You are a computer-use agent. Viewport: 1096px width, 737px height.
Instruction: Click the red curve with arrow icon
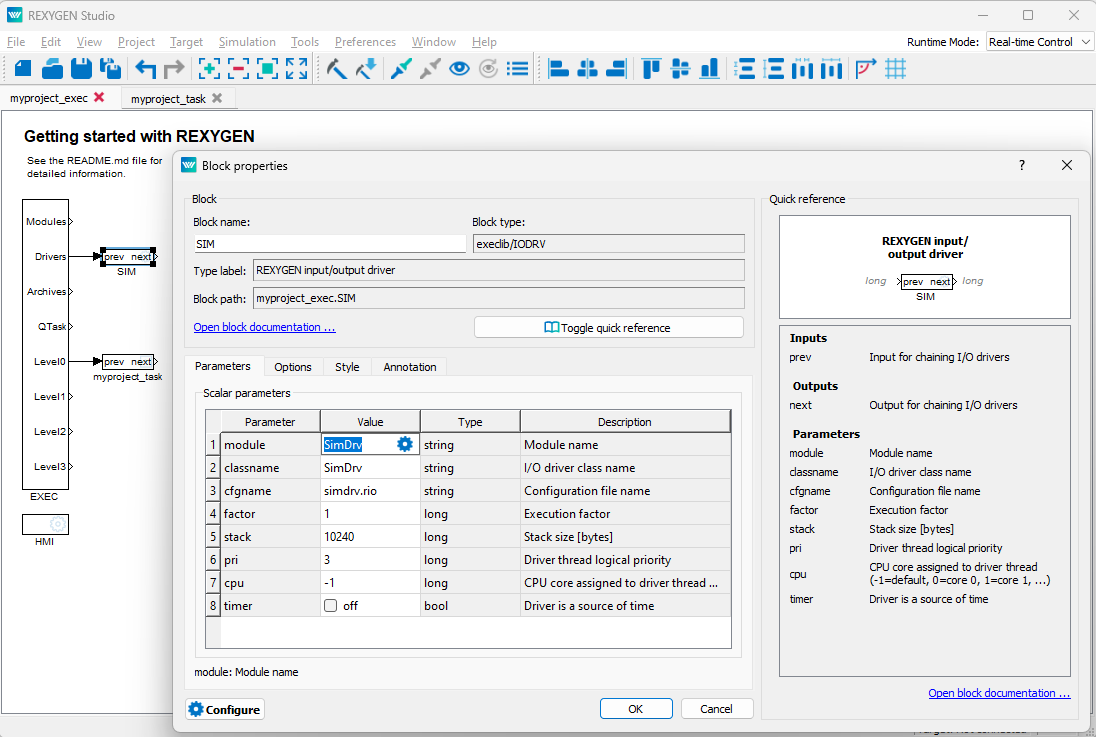pos(866,69)
